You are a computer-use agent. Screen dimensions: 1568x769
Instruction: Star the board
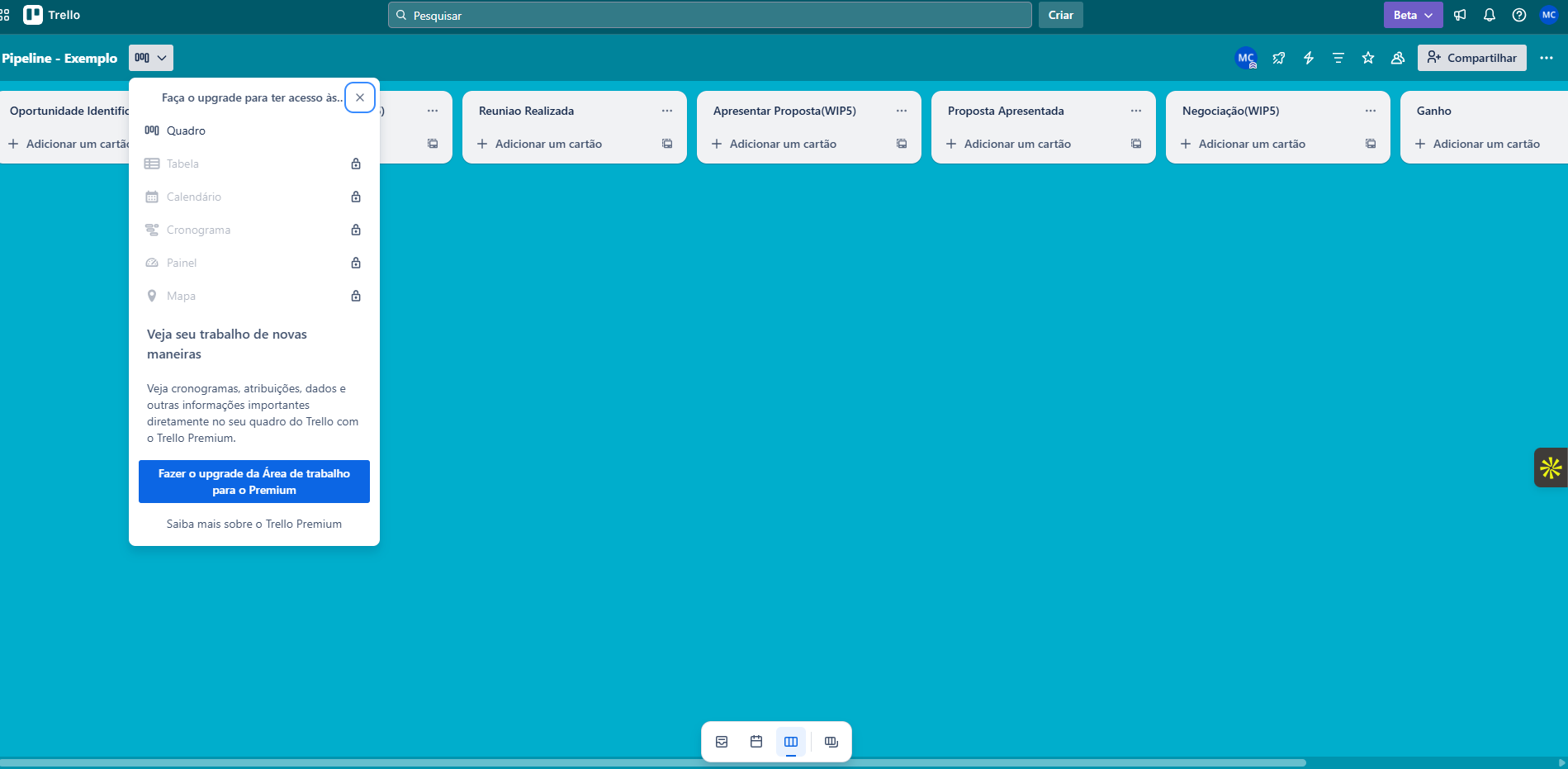click(x=1368, y=58)
